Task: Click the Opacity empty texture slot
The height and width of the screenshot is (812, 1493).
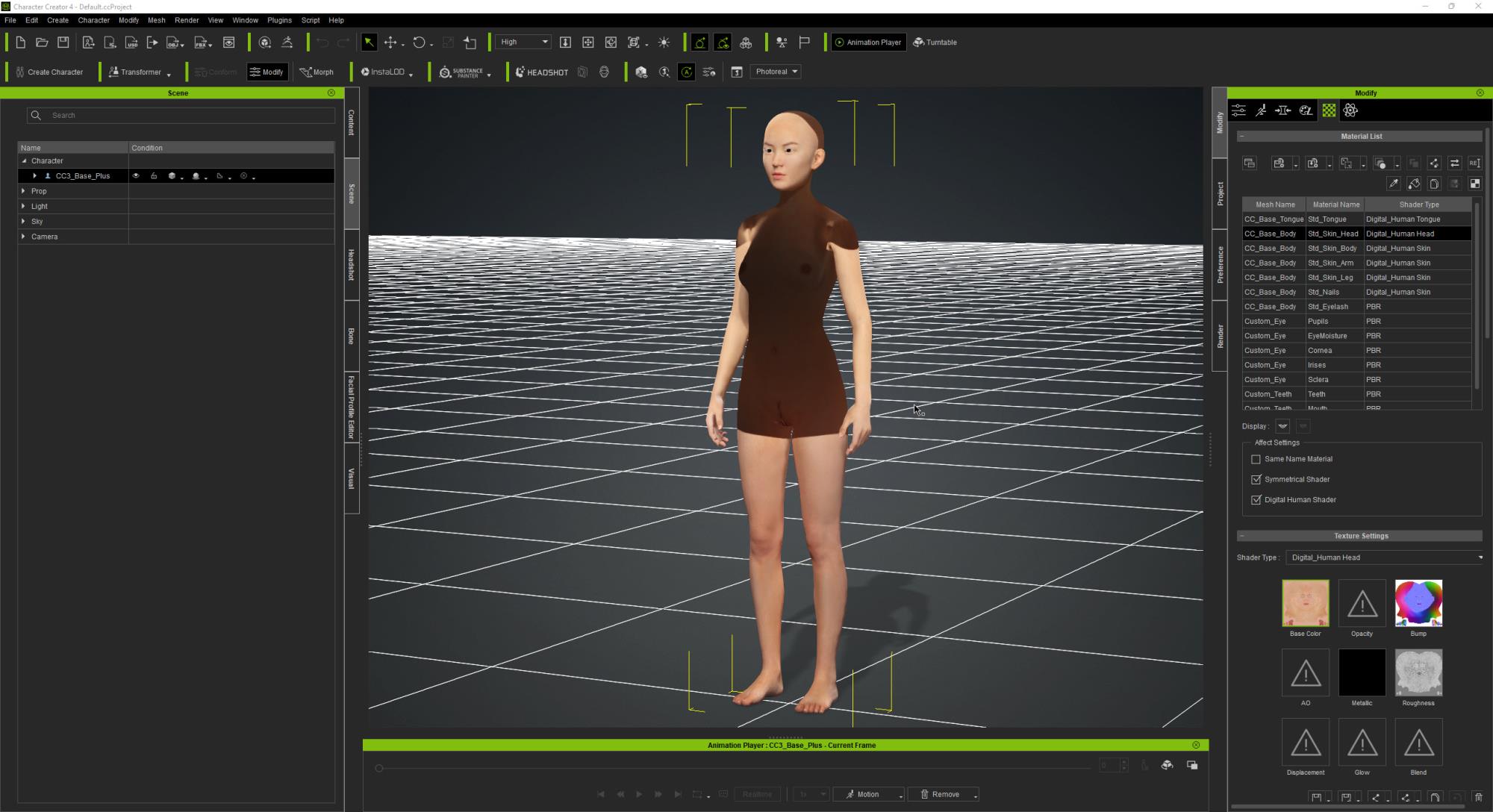Action: coord(1362,603)
